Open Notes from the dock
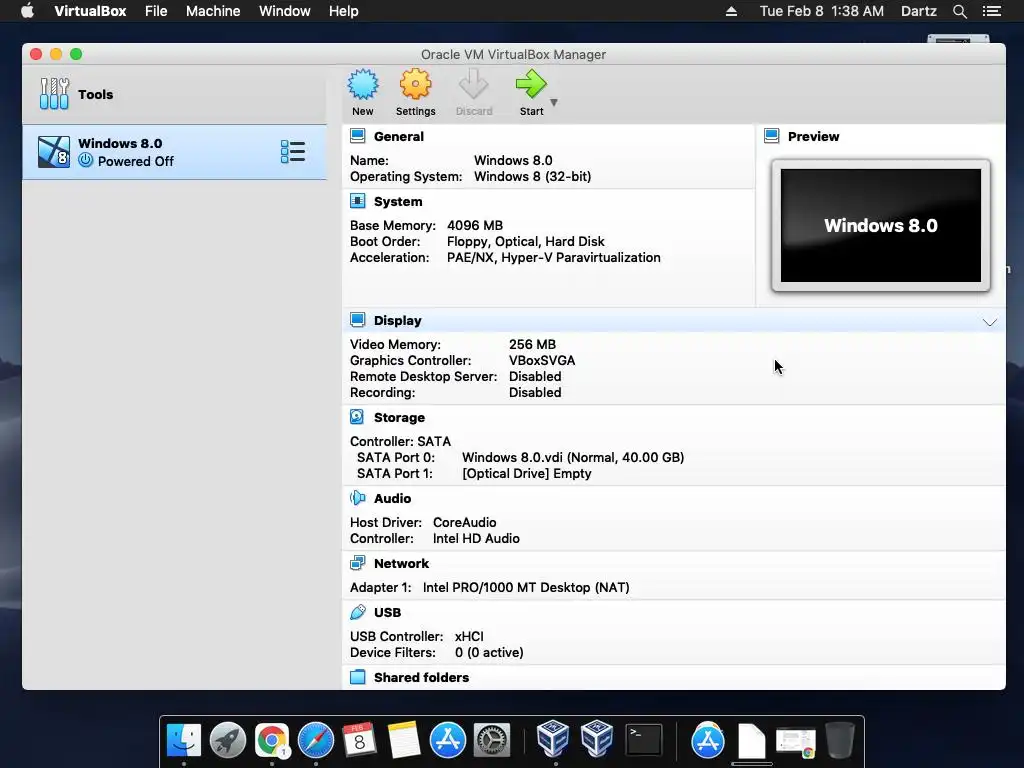1024x768 pixels. [x=404, y=740]
